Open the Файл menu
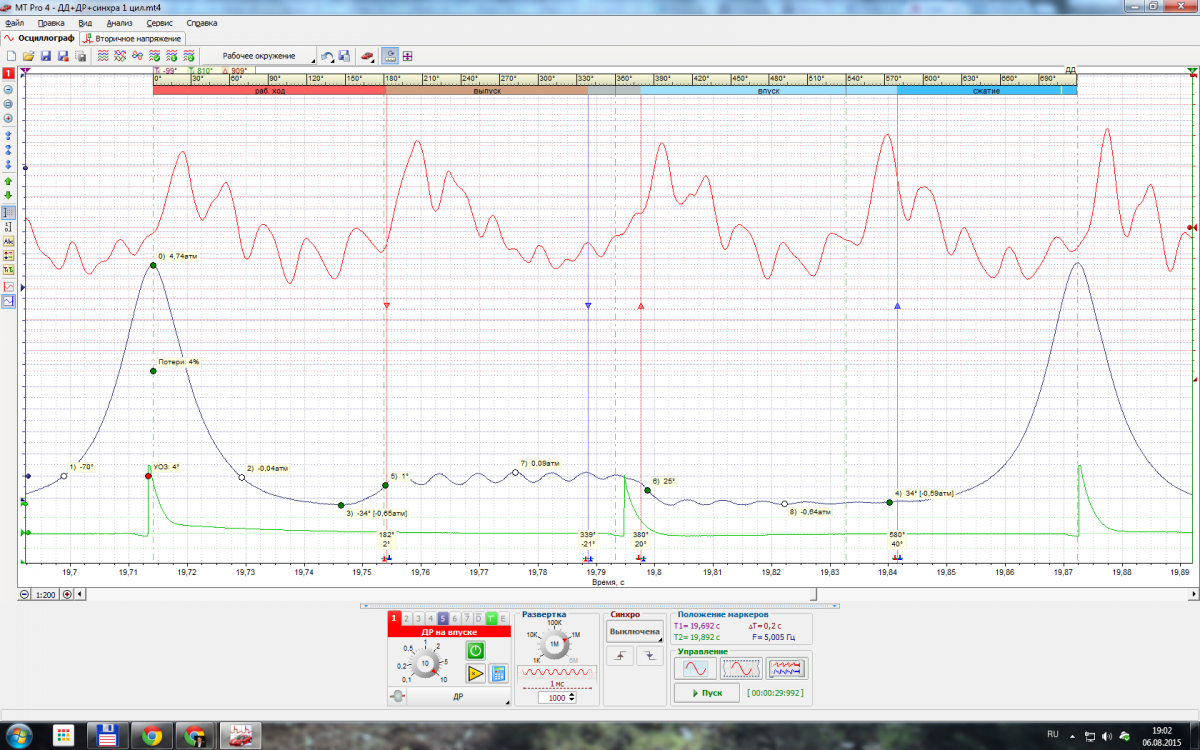 pos(15,22)
